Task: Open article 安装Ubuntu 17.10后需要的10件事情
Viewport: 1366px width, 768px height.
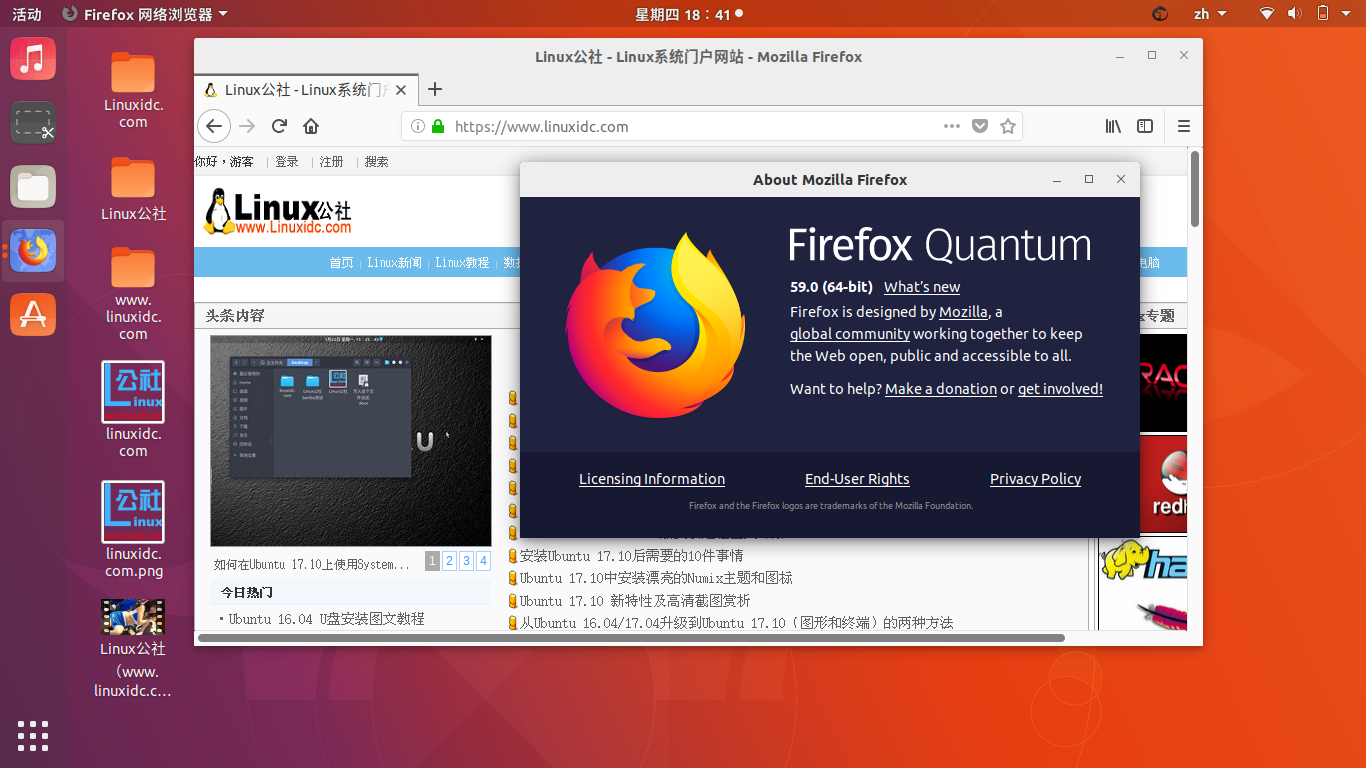Action: 631,556
